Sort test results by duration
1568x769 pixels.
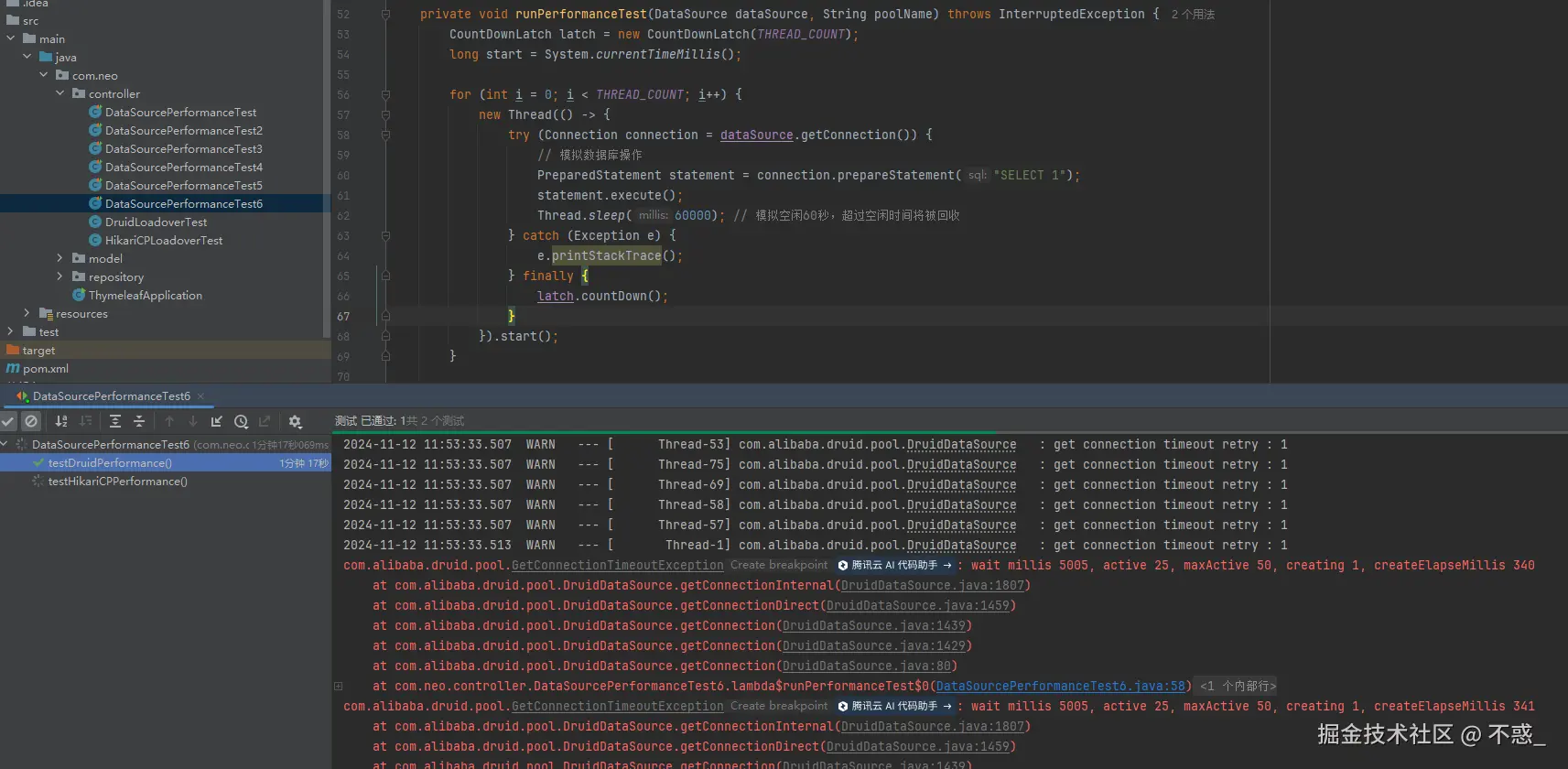tap(86, 421)
